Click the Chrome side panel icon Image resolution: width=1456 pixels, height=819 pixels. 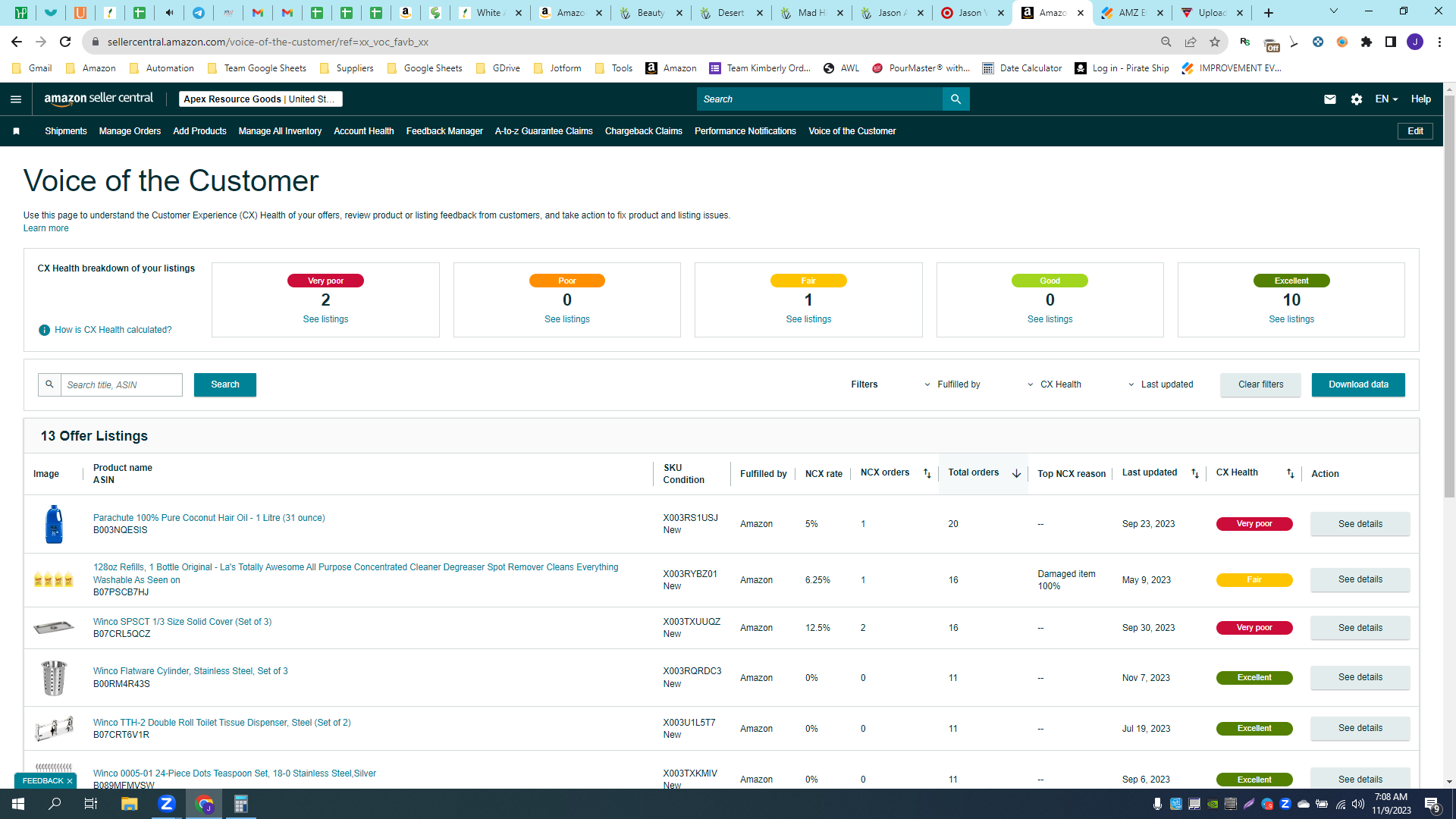[x=1391, y=42]
